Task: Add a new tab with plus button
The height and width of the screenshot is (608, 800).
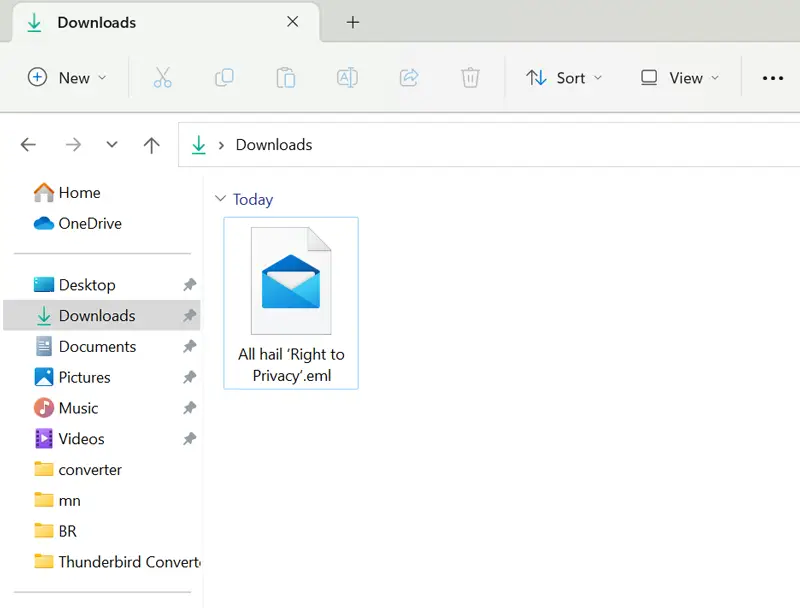Action: pos(352,22)
